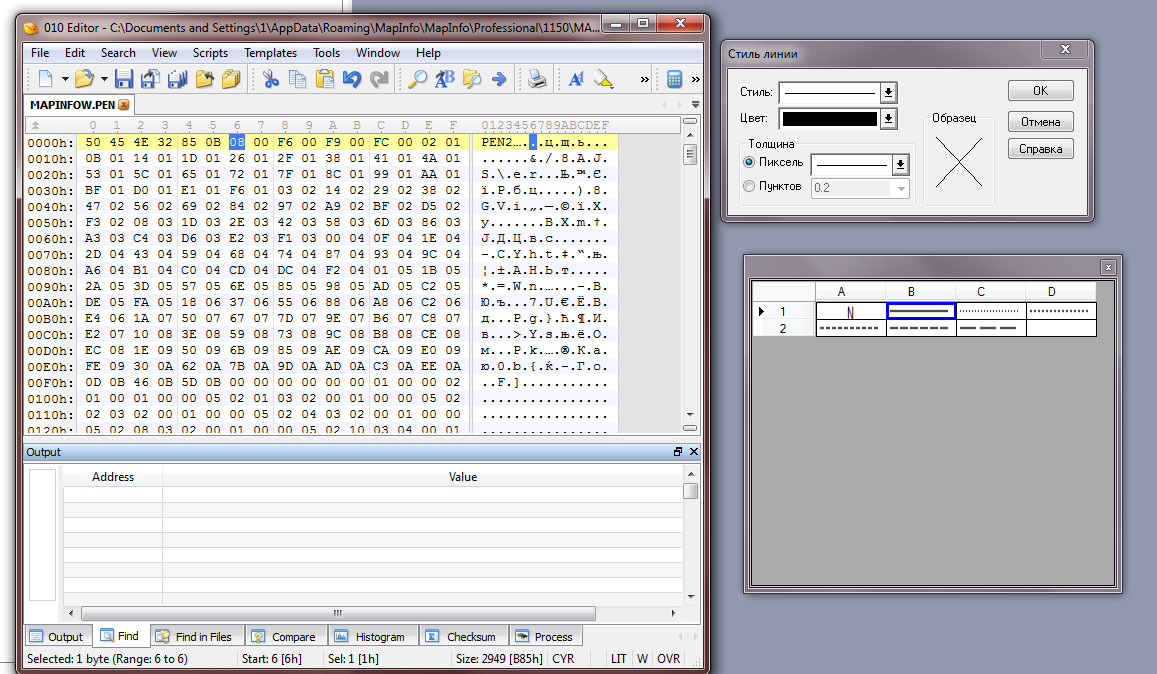The height and width of the screenshot is (674, 1157).
Task: Click the Print icon in the toolbar
Action: pos(535,78)
